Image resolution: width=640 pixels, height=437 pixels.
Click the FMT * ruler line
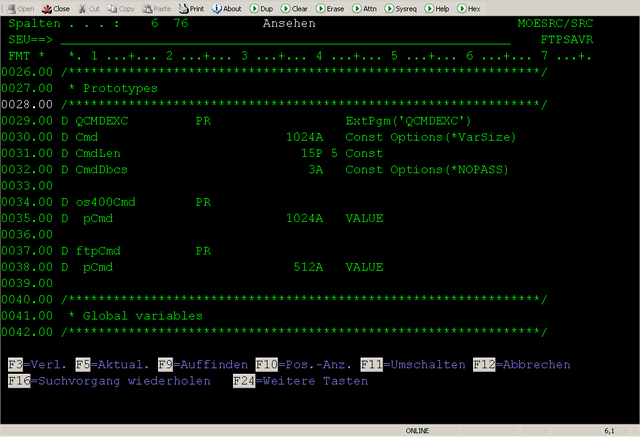pyautogui.click(x=300, y=56)
